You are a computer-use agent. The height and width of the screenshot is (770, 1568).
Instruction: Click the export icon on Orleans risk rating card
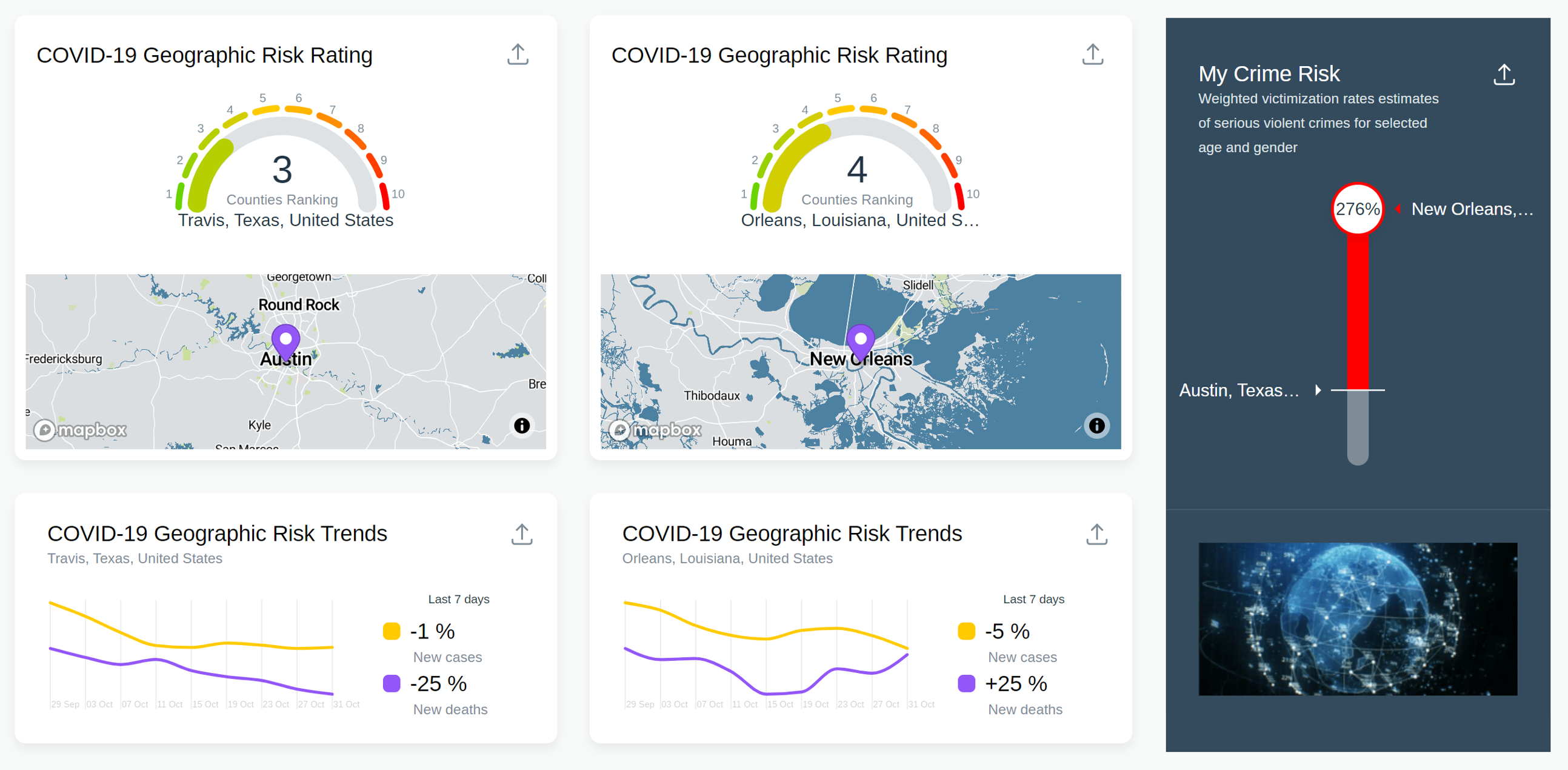tap(1092, 53)
